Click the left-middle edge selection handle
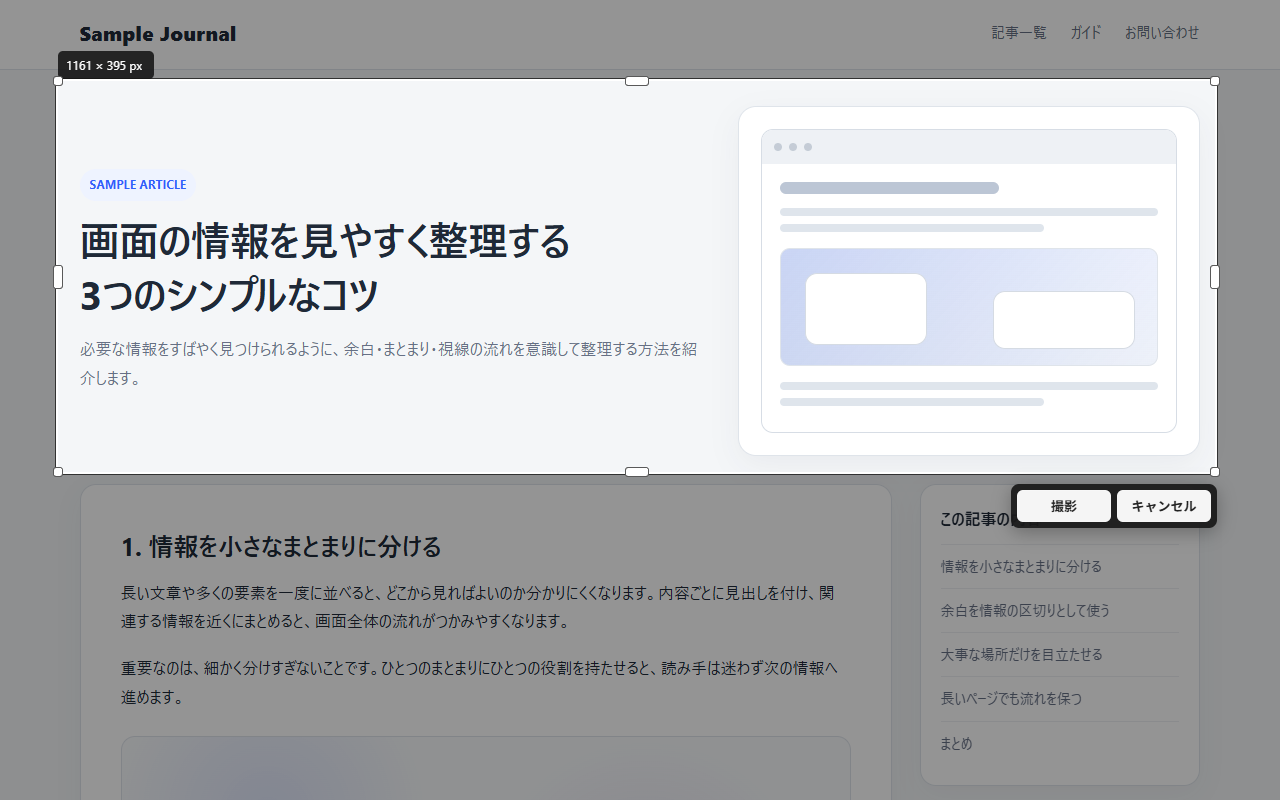 point(58,277)
